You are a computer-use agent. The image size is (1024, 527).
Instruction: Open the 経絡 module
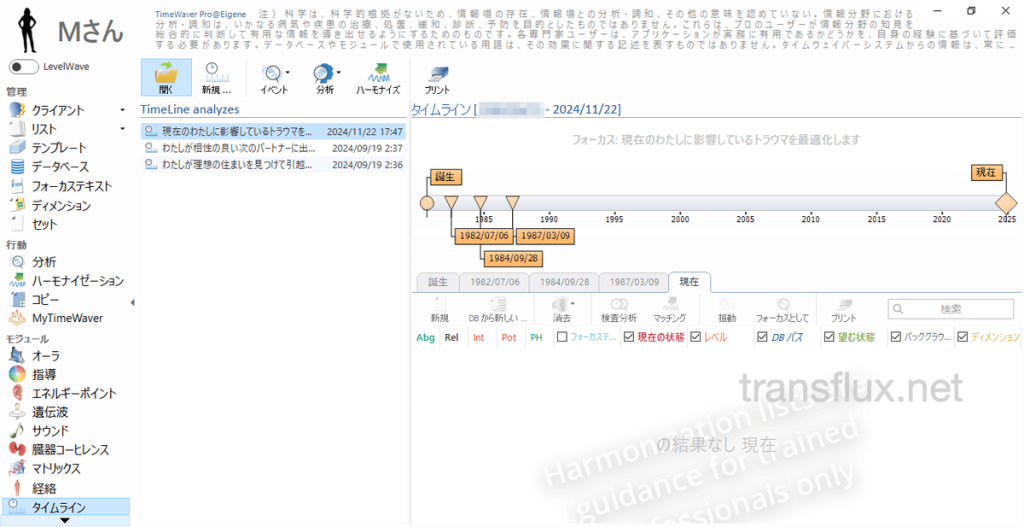(x=44, y=488)
